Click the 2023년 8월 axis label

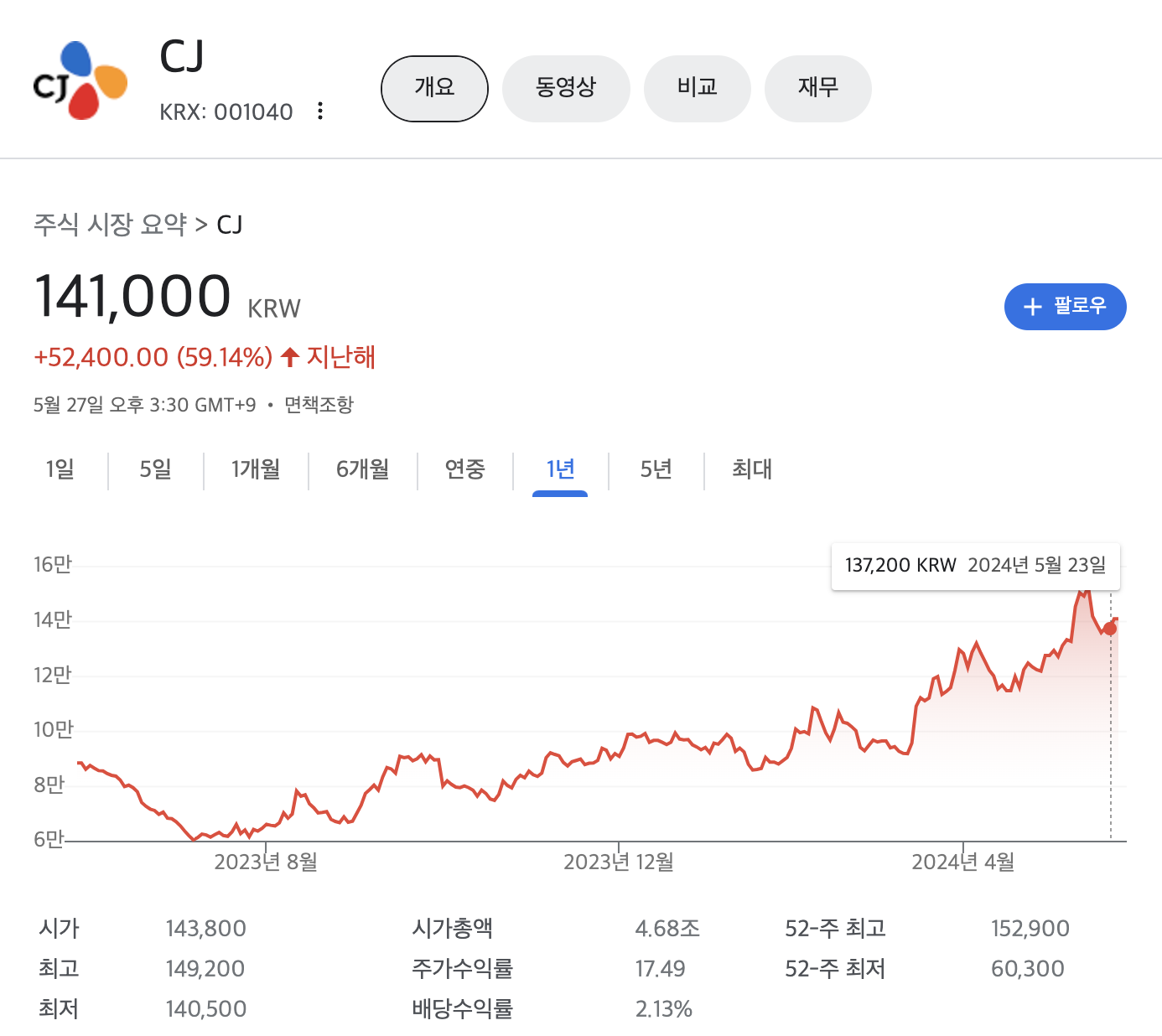pos(266,862)
